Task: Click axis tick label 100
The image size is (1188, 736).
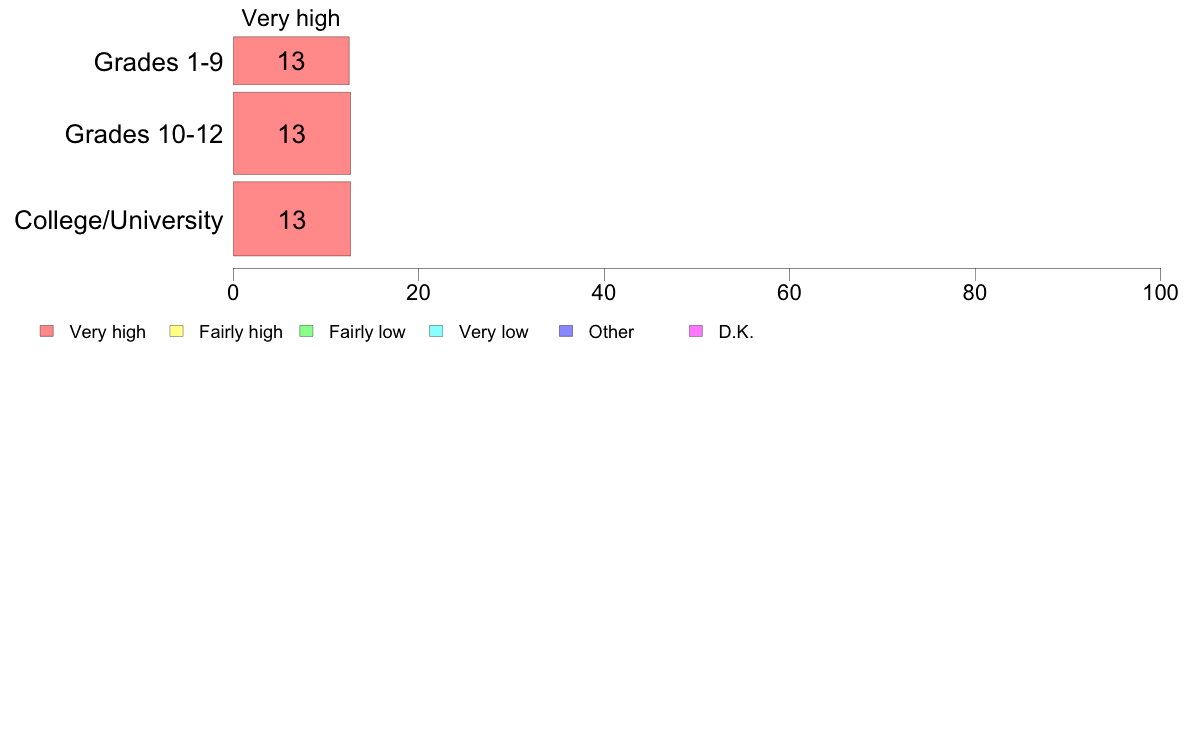Action: tap(1160, 293)
